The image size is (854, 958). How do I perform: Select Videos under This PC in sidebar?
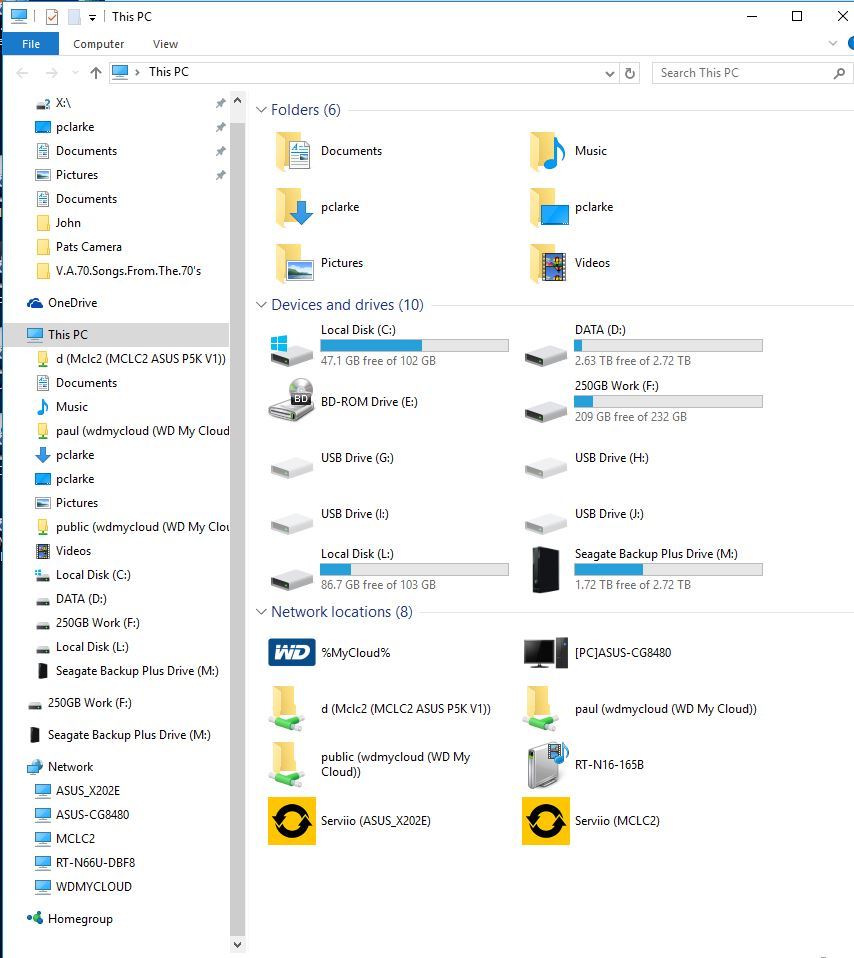[x=64, y=551]
